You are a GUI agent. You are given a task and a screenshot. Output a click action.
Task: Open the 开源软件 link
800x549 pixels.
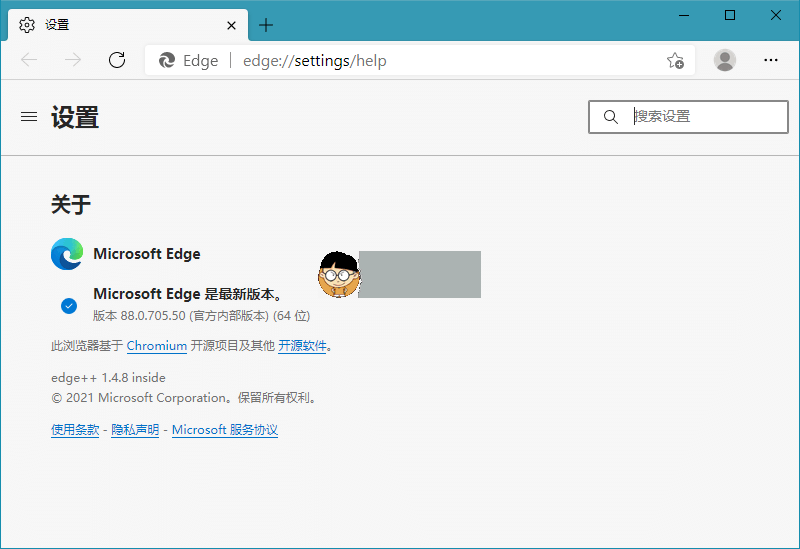click(x=302, y=346)
